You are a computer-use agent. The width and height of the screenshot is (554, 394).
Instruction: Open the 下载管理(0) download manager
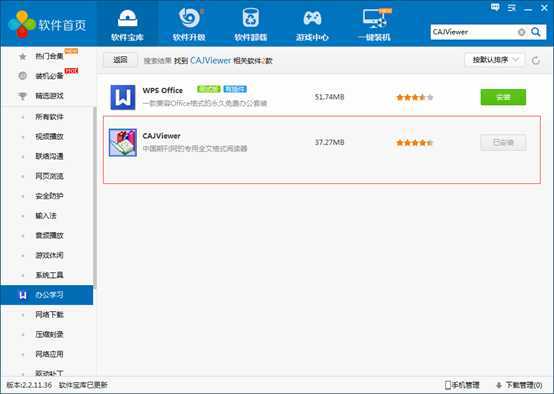[519, 385]
